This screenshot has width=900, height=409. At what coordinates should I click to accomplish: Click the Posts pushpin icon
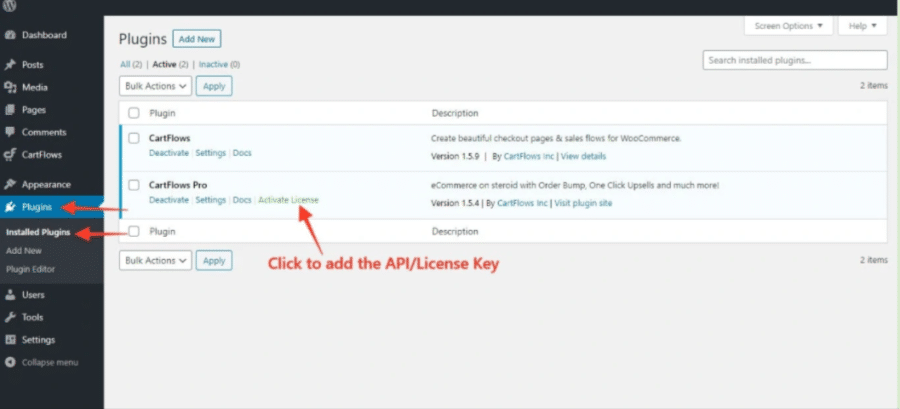10,65
